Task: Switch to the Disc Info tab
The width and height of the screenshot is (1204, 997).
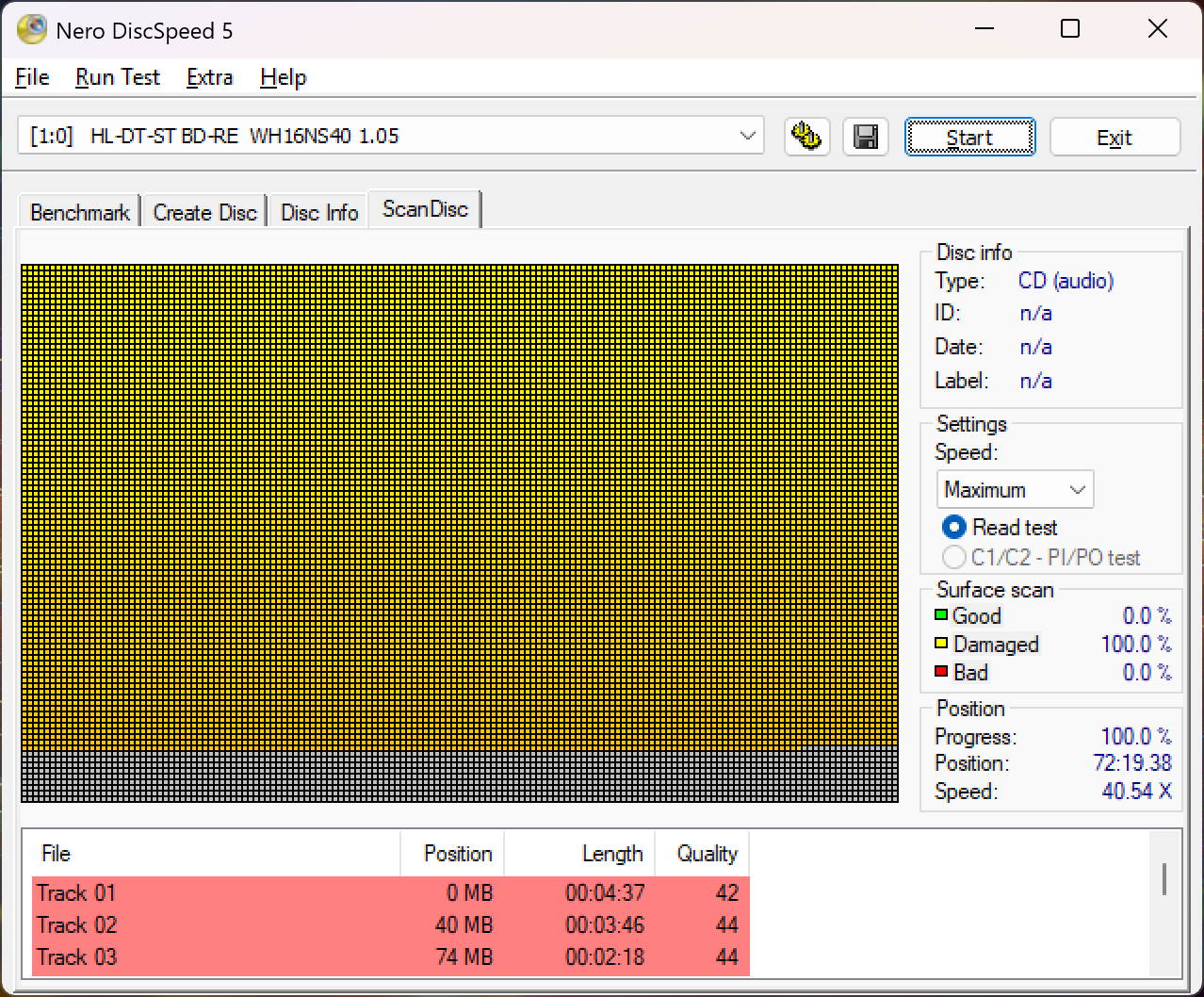Action: 319,213
